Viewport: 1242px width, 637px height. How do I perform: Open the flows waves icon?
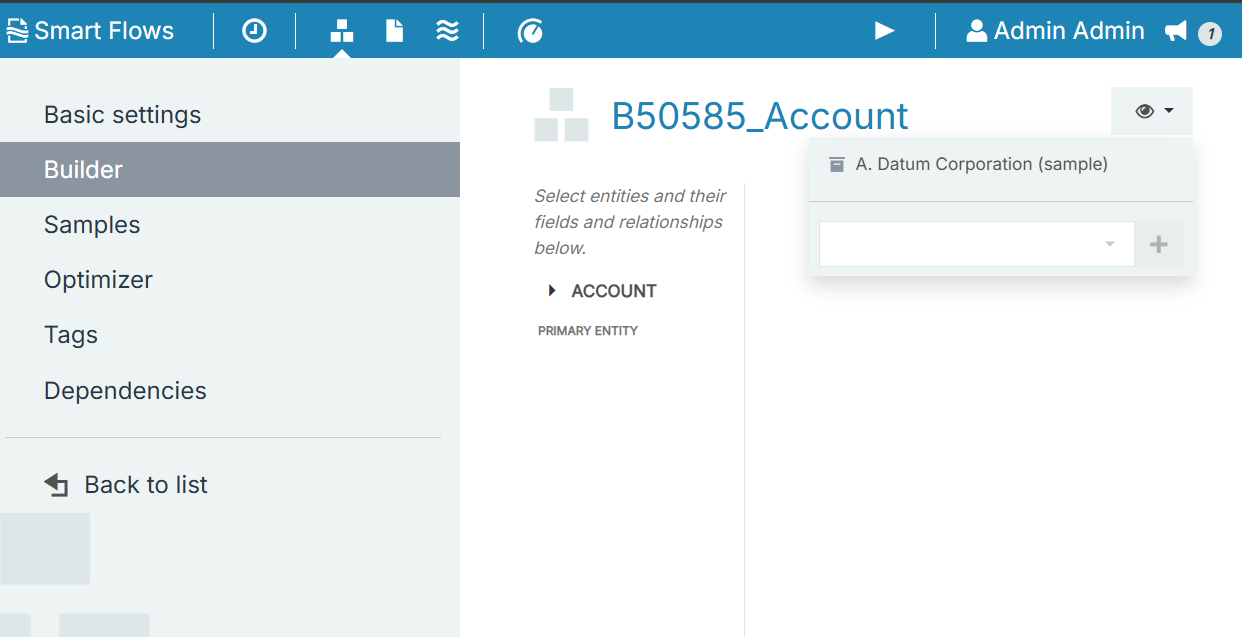[x=447, y=31]
